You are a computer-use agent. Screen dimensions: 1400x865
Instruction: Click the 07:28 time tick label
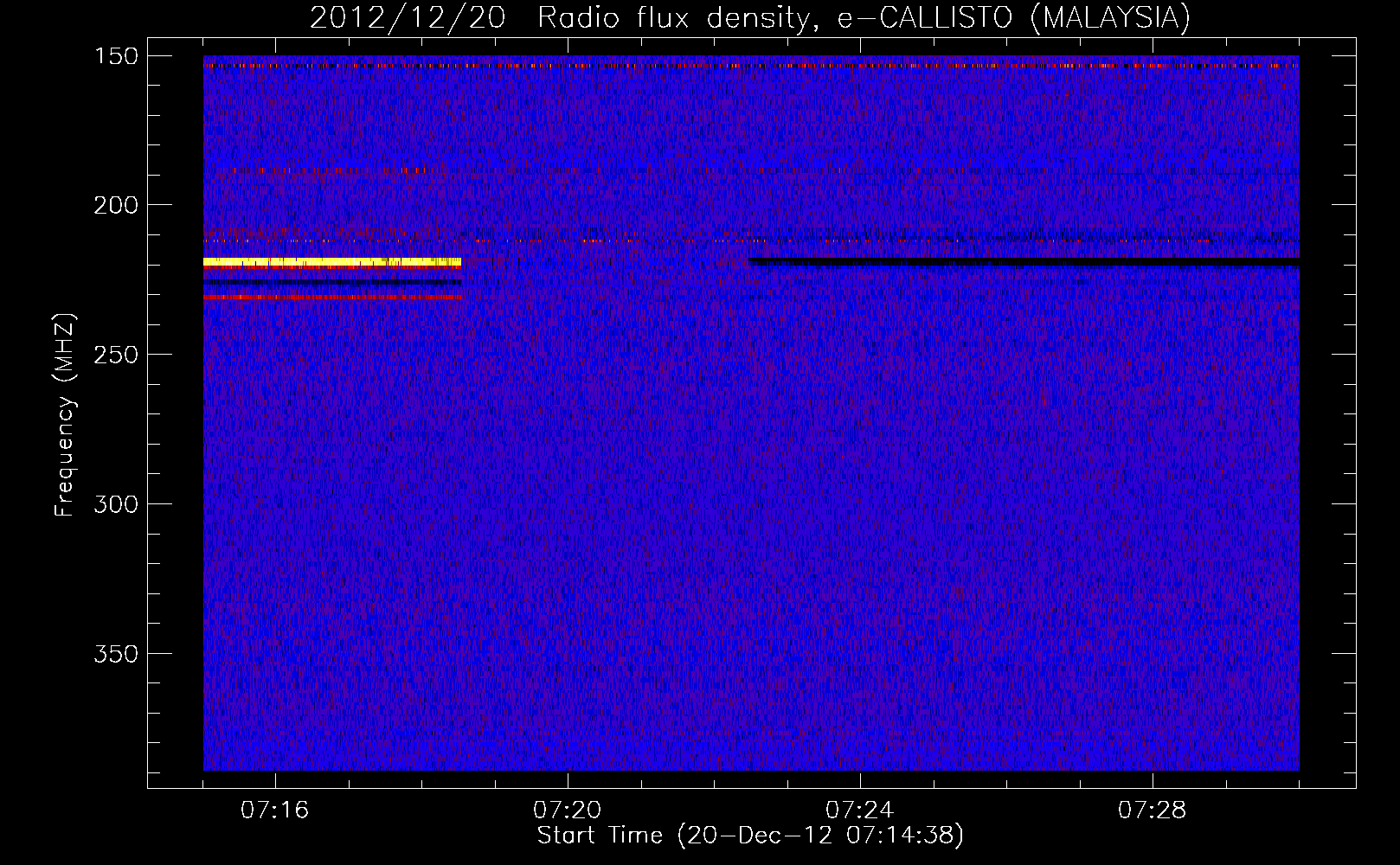[x=1152, y=811]
